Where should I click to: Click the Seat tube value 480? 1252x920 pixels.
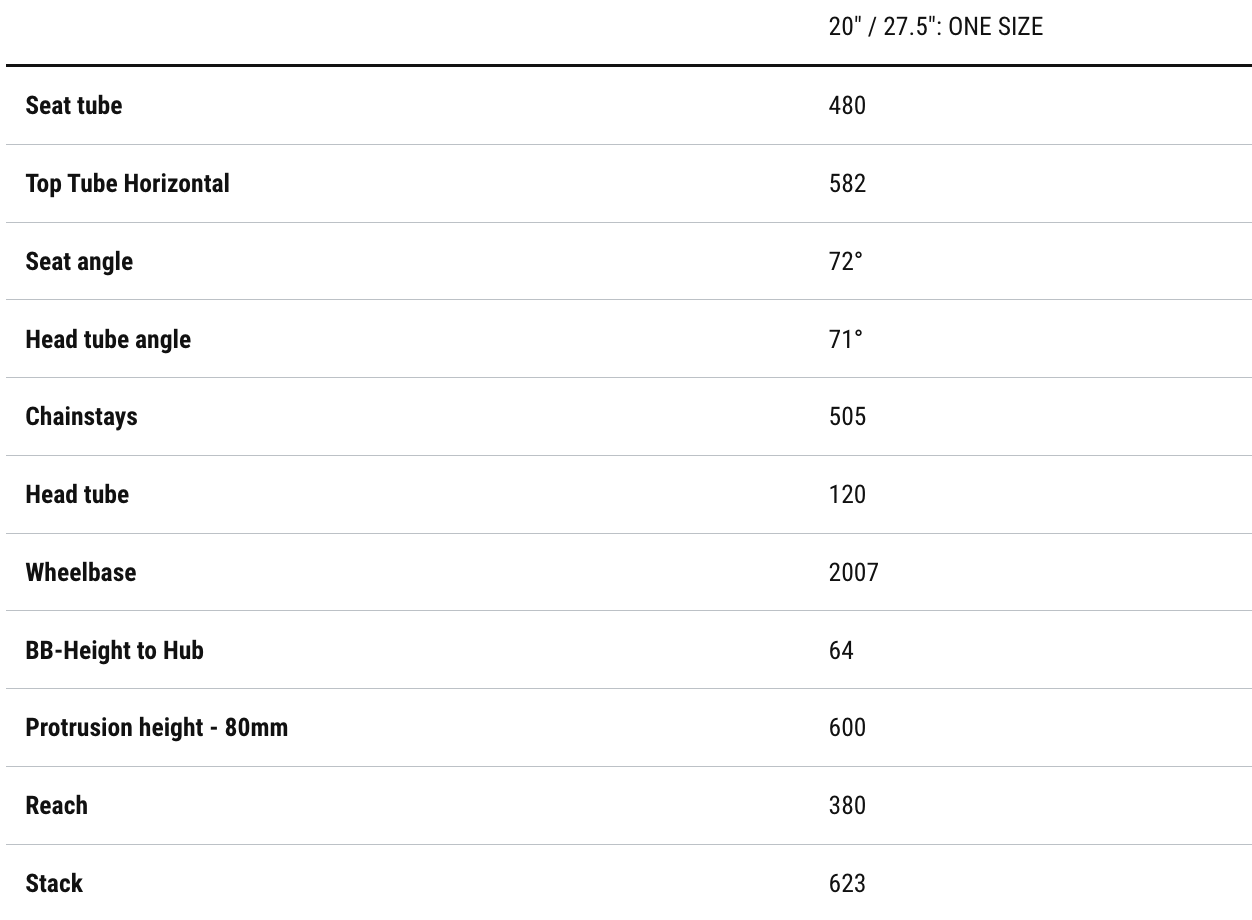[847, 105]
